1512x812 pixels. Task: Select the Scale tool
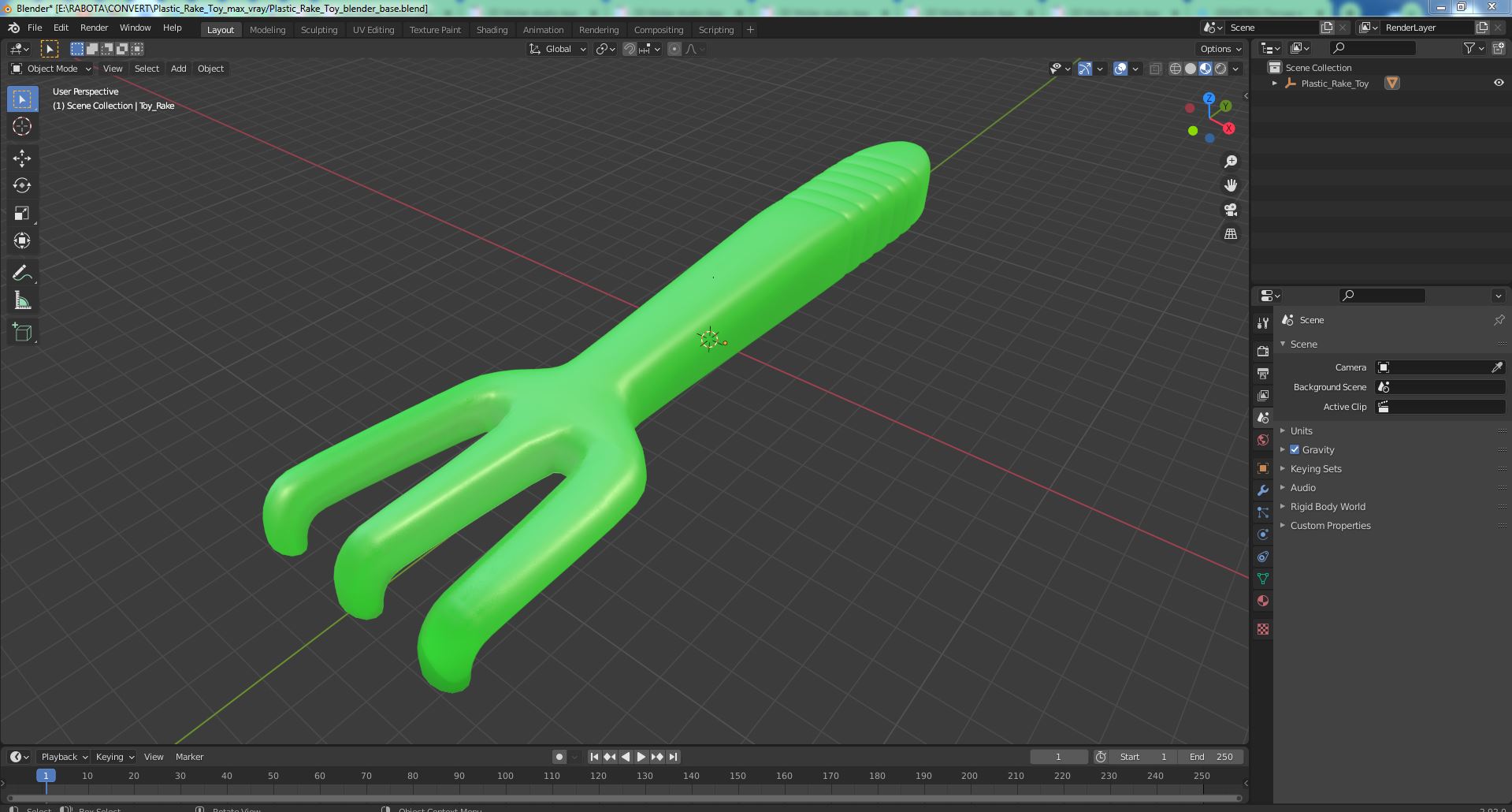[22, 213]
